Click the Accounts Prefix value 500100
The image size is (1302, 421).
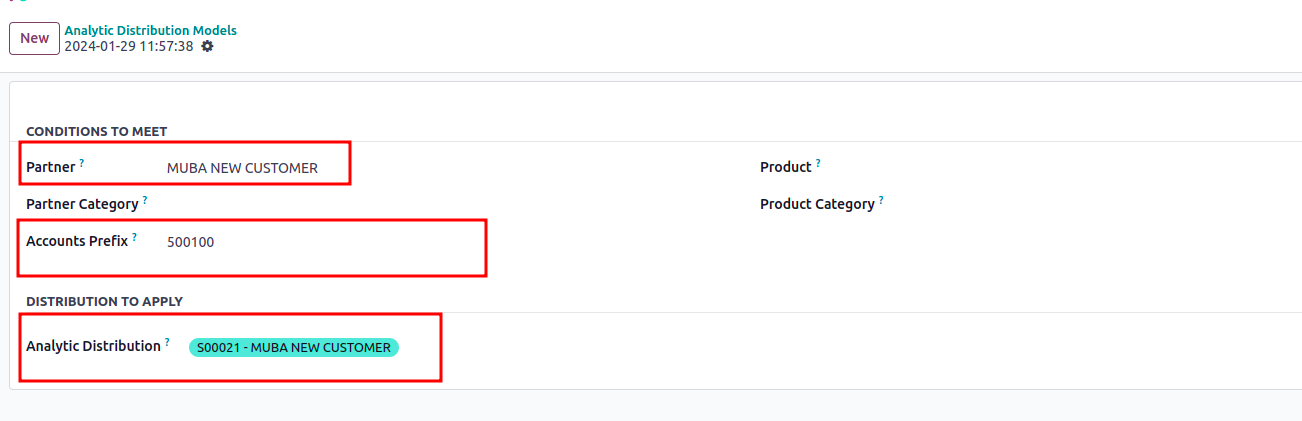(191, 242)
